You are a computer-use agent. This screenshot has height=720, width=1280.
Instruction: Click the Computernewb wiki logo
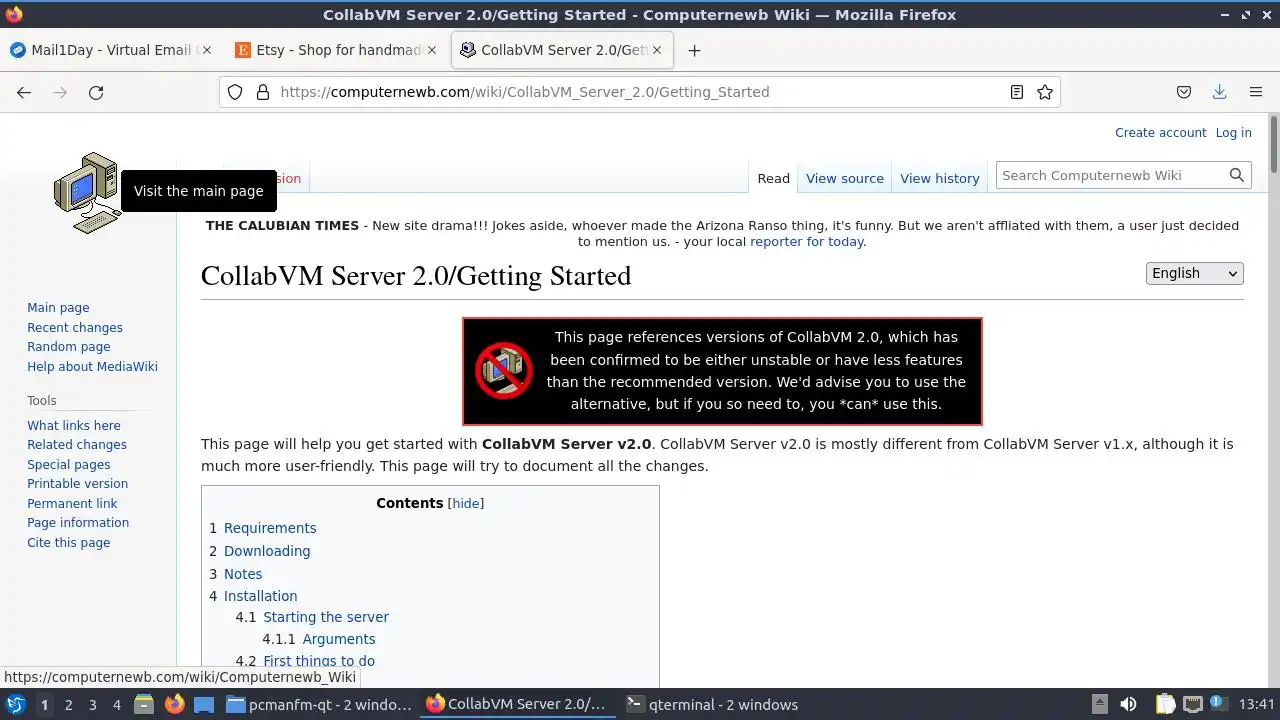87,193
